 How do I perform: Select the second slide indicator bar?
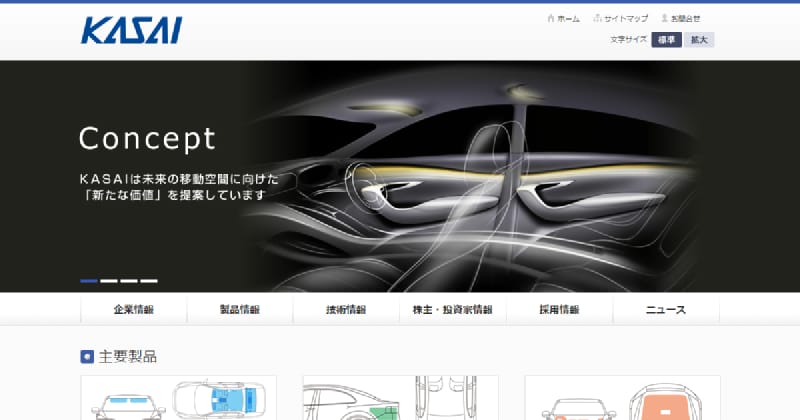109,281
